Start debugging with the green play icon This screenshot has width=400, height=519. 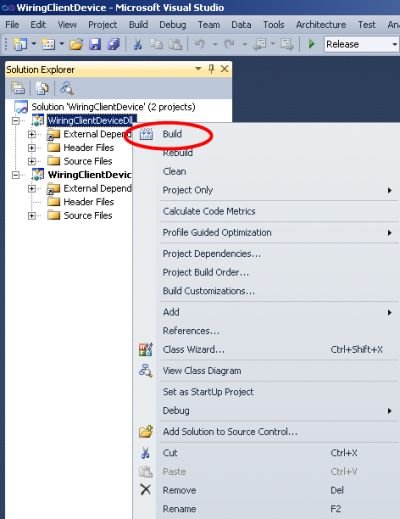[x=312, y=44]
